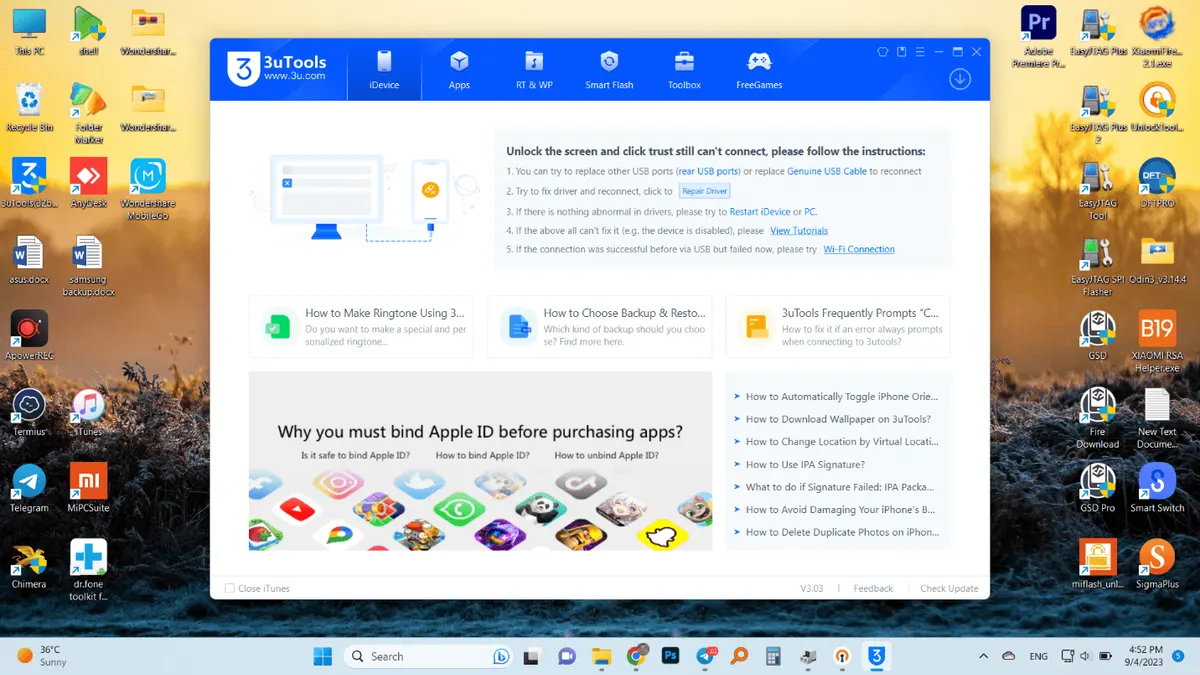Select the SigmaPlus desktop shortcut
This screenshot has height=675, width=1200.
pyautogui.click(x=1157, y=565)
